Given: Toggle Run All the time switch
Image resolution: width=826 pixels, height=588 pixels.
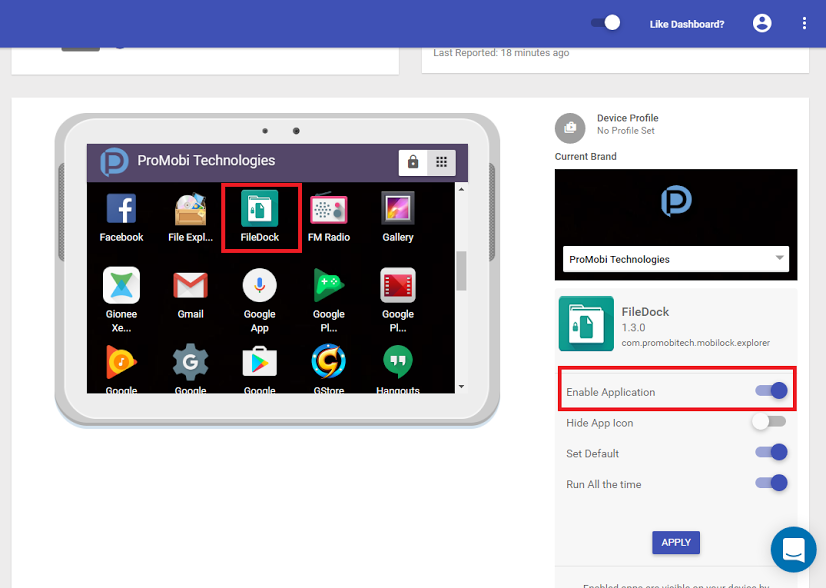Looking at the screenshot, I should pyautogui.click(x=772, y=483).
